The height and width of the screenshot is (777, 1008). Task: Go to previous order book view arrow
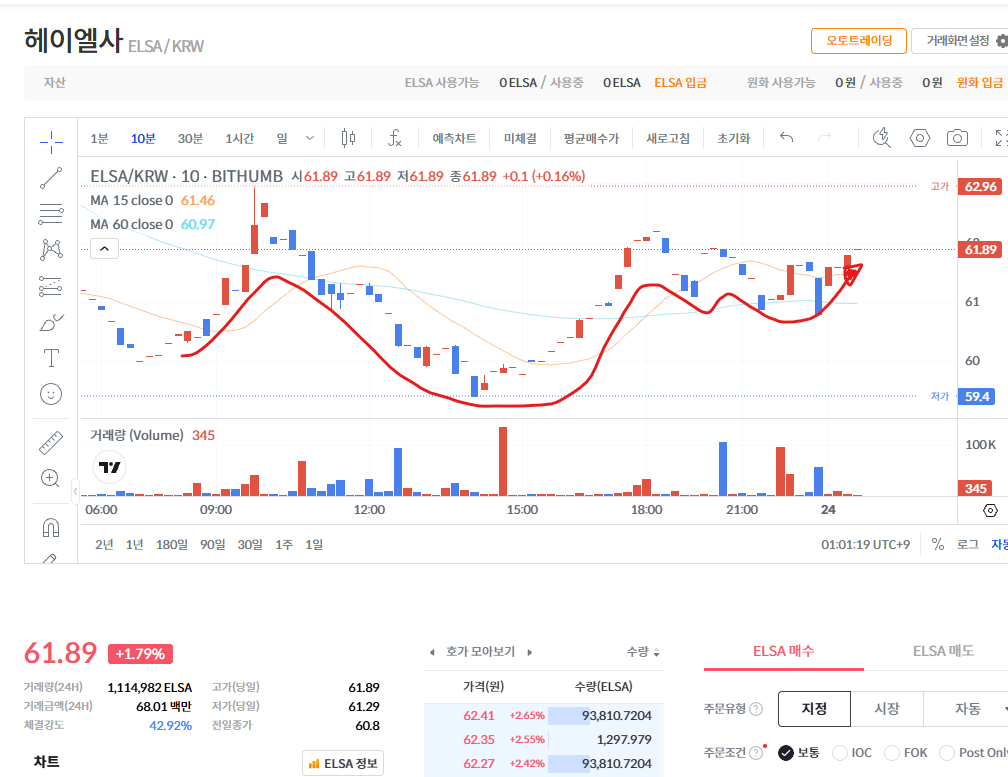[x=432, y=652]
